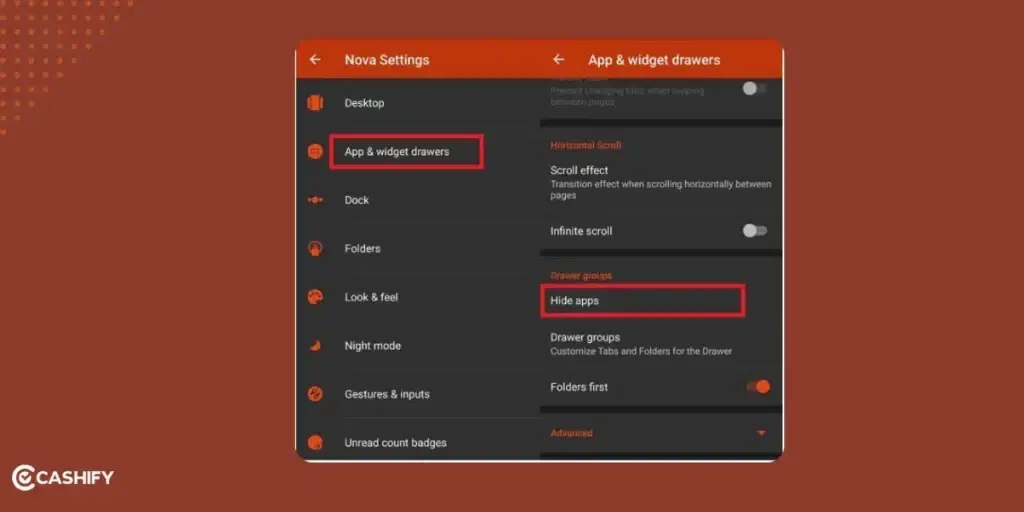Screen dimensions: 1024x512
Task: Toggle the switch above Horizontal Scroll section
Action: coord(754,89)
